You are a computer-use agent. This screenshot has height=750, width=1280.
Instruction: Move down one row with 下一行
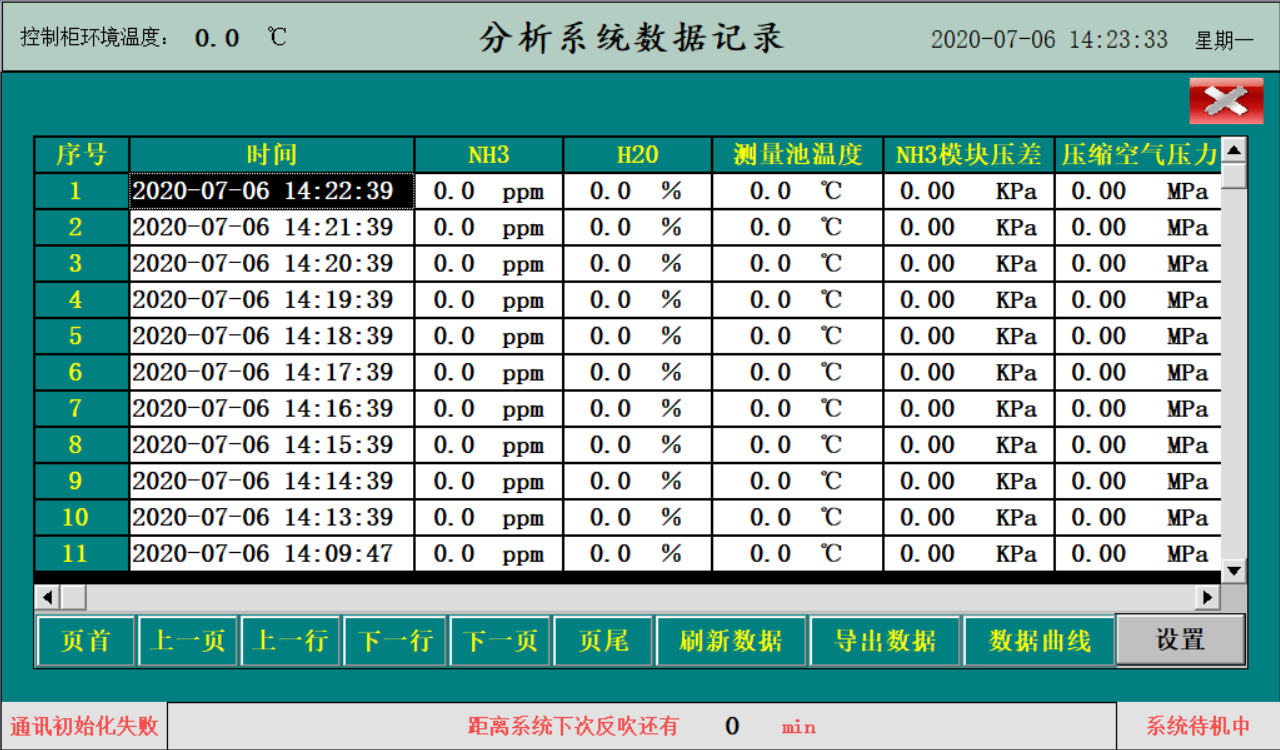tap(394, 641)
